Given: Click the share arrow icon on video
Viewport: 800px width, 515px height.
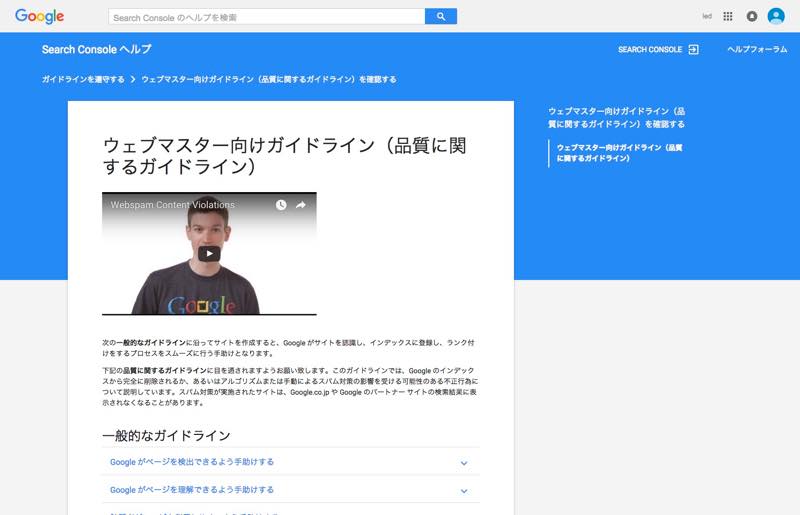Looking at the screenshot, I should [301, 205].
